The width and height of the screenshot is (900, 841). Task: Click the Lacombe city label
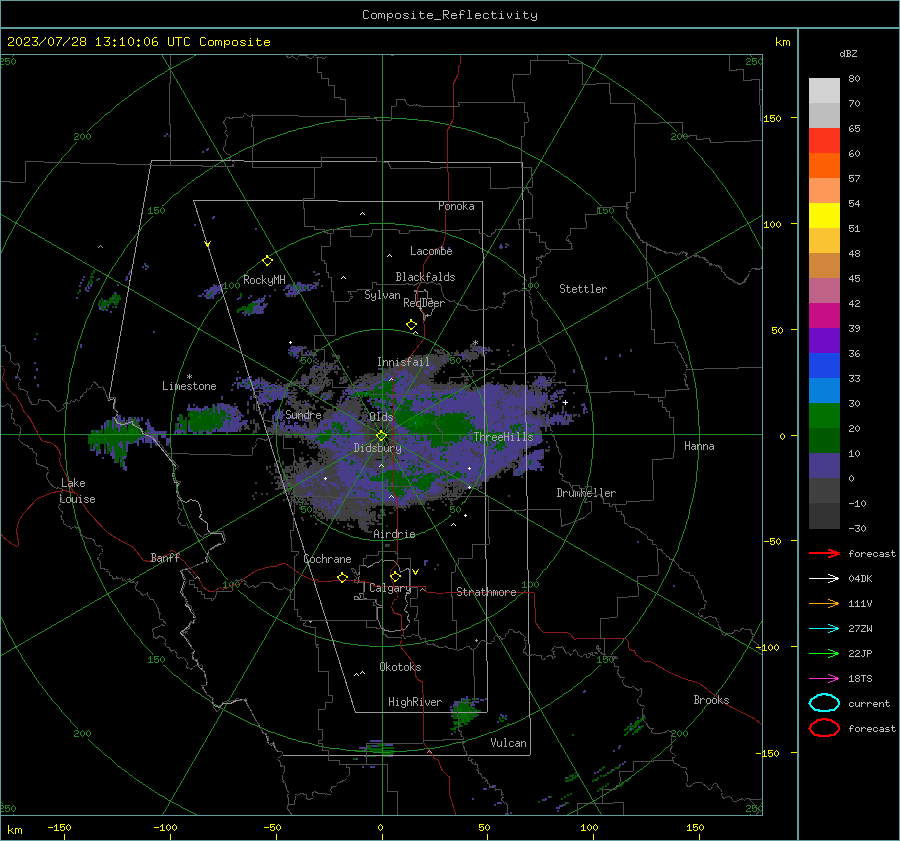[431, 251]
